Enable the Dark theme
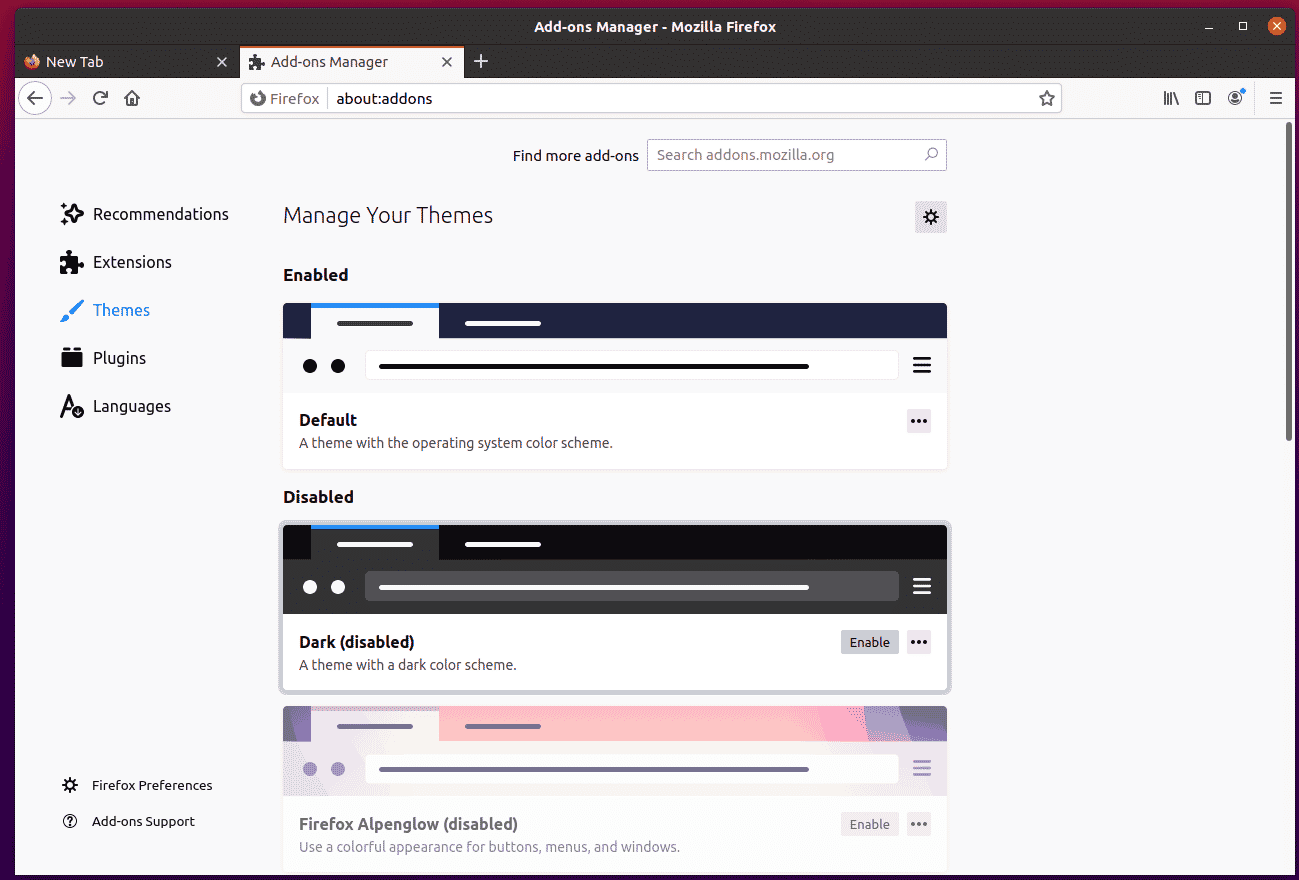The width and height of the screenshot is (1299, 880). 870,642
